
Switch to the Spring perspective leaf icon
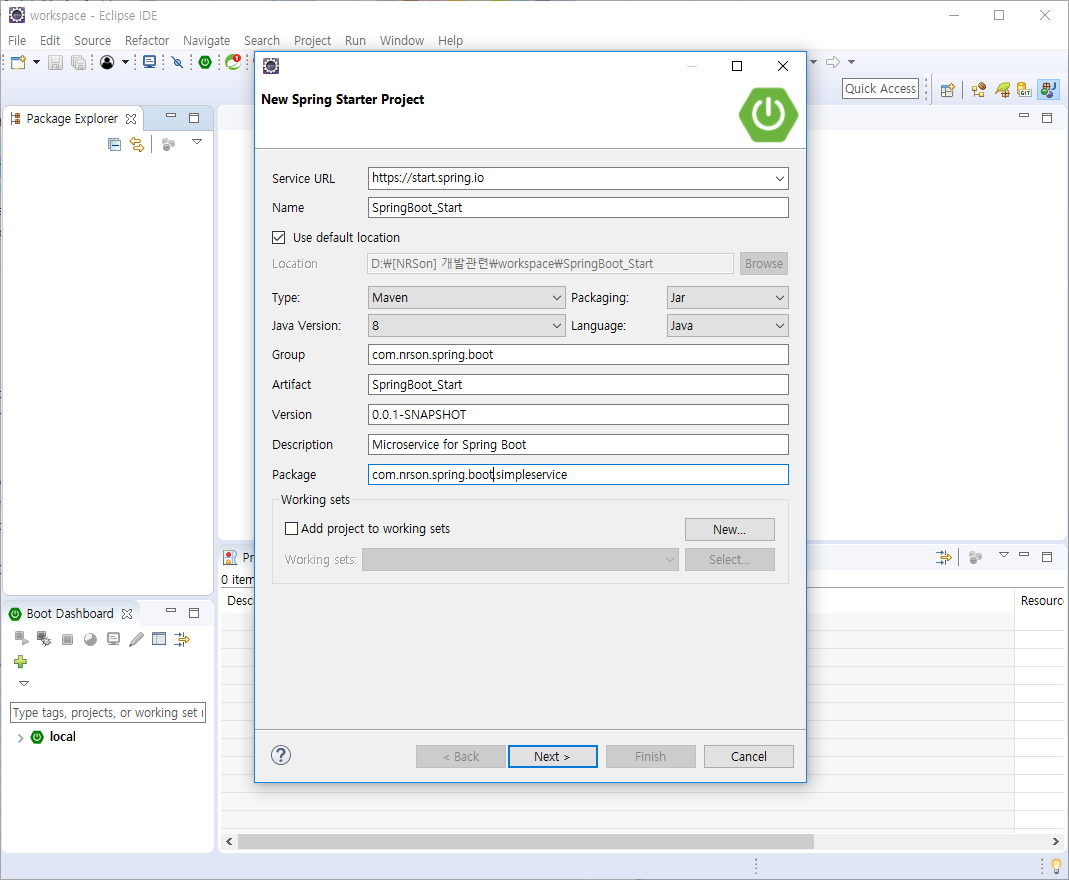[1002, 90]
